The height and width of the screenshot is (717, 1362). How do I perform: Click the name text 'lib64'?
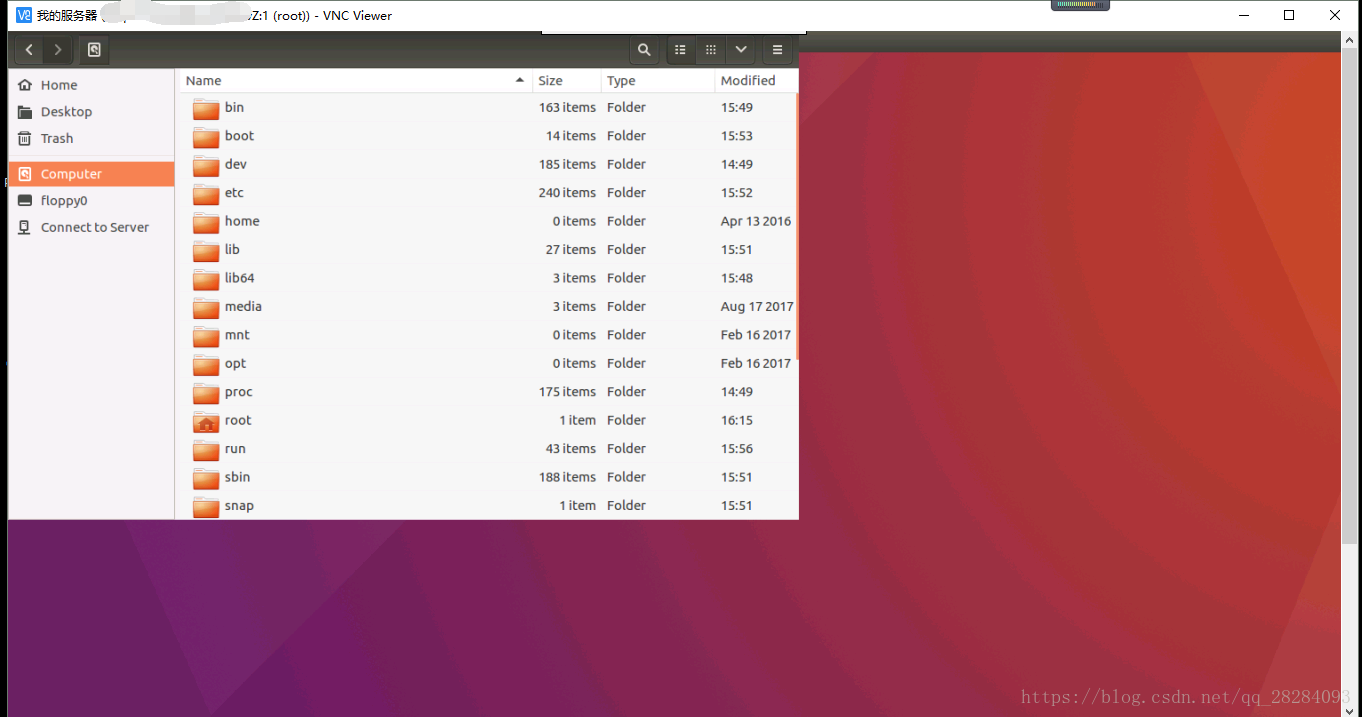[240, 278]
